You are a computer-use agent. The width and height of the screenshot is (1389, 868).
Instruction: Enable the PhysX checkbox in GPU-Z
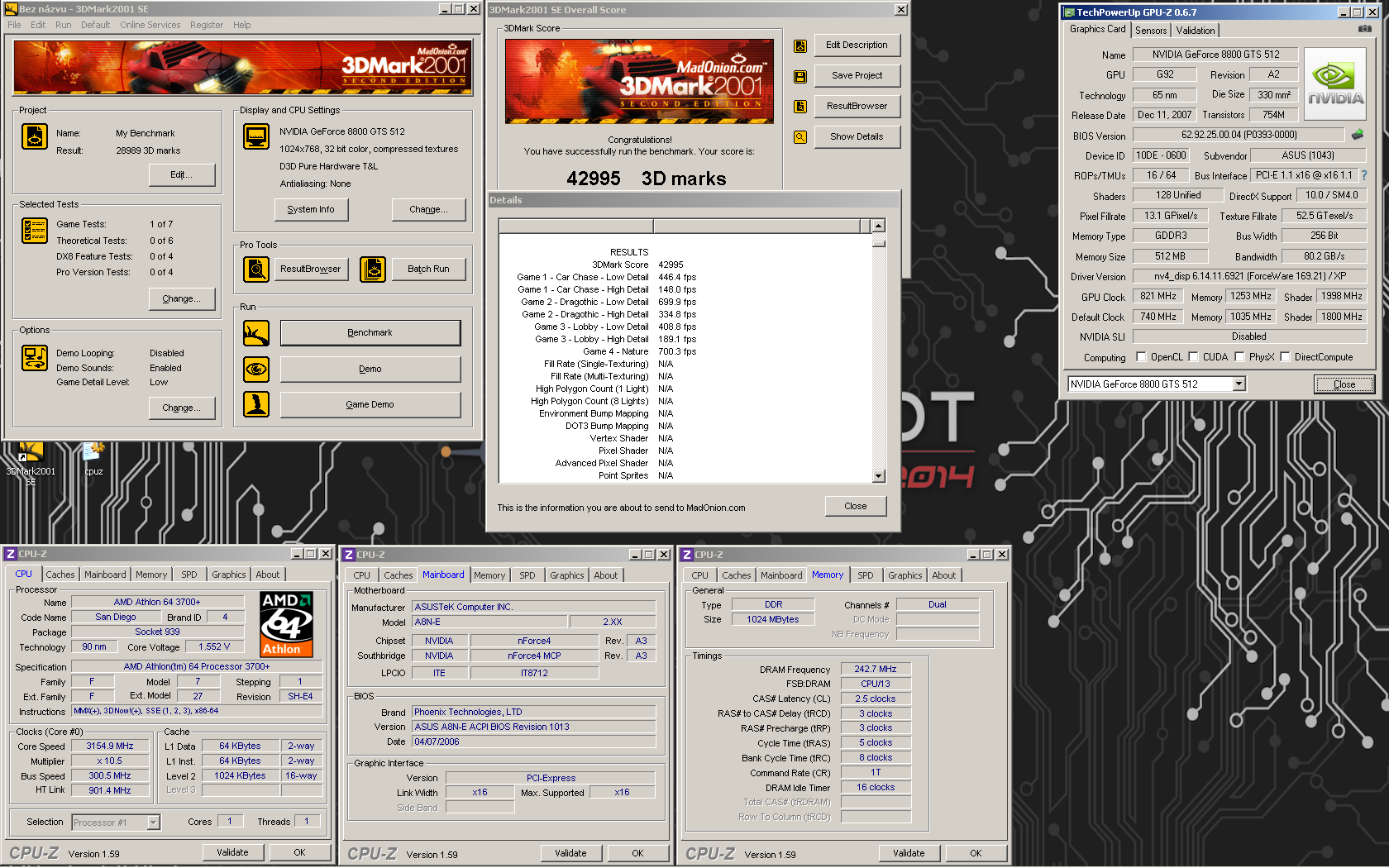coord(1239,357)
